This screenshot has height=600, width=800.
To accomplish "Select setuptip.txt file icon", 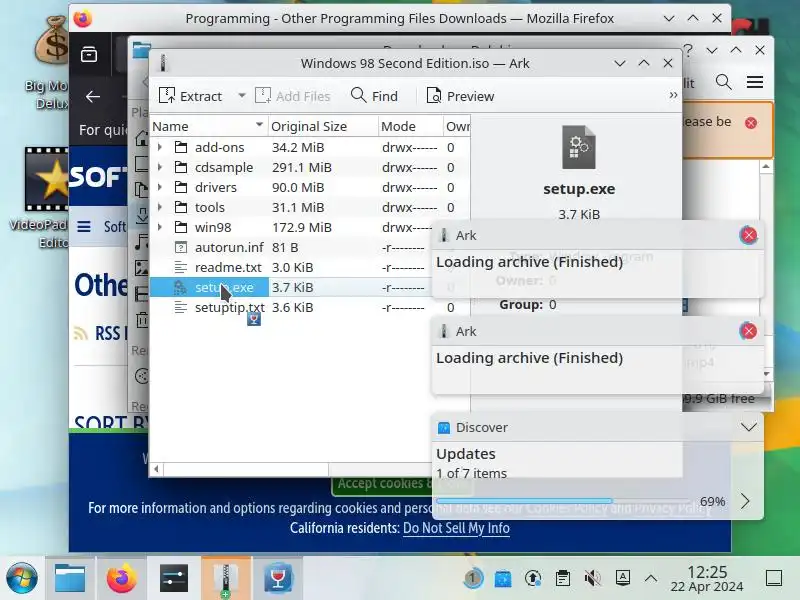I will click(181, 307).
